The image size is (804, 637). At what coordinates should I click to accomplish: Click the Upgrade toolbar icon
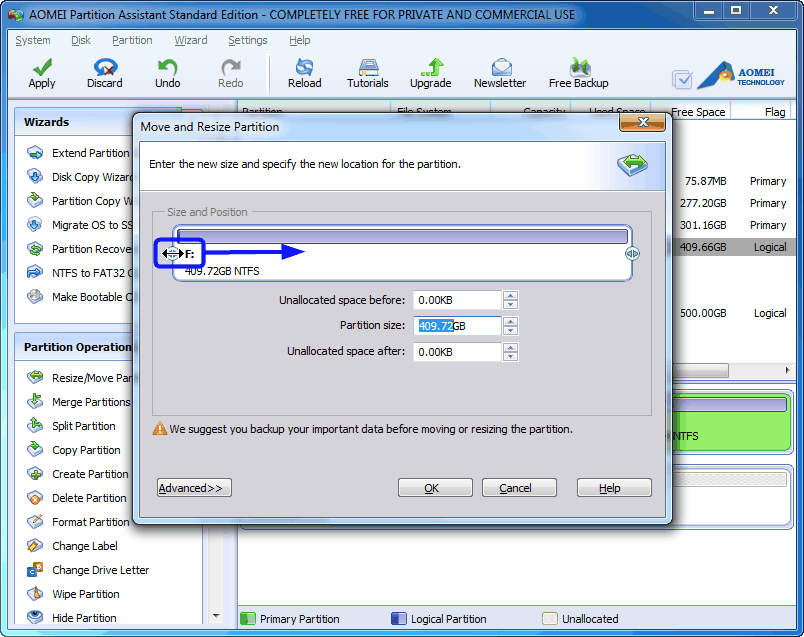(431, 67)
